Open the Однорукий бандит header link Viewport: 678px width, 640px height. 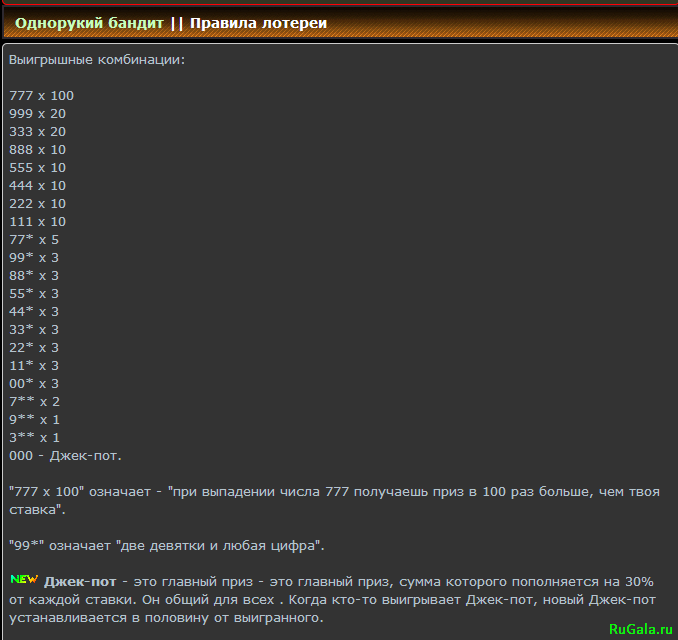pyautogui.click(x=89, y=23)
